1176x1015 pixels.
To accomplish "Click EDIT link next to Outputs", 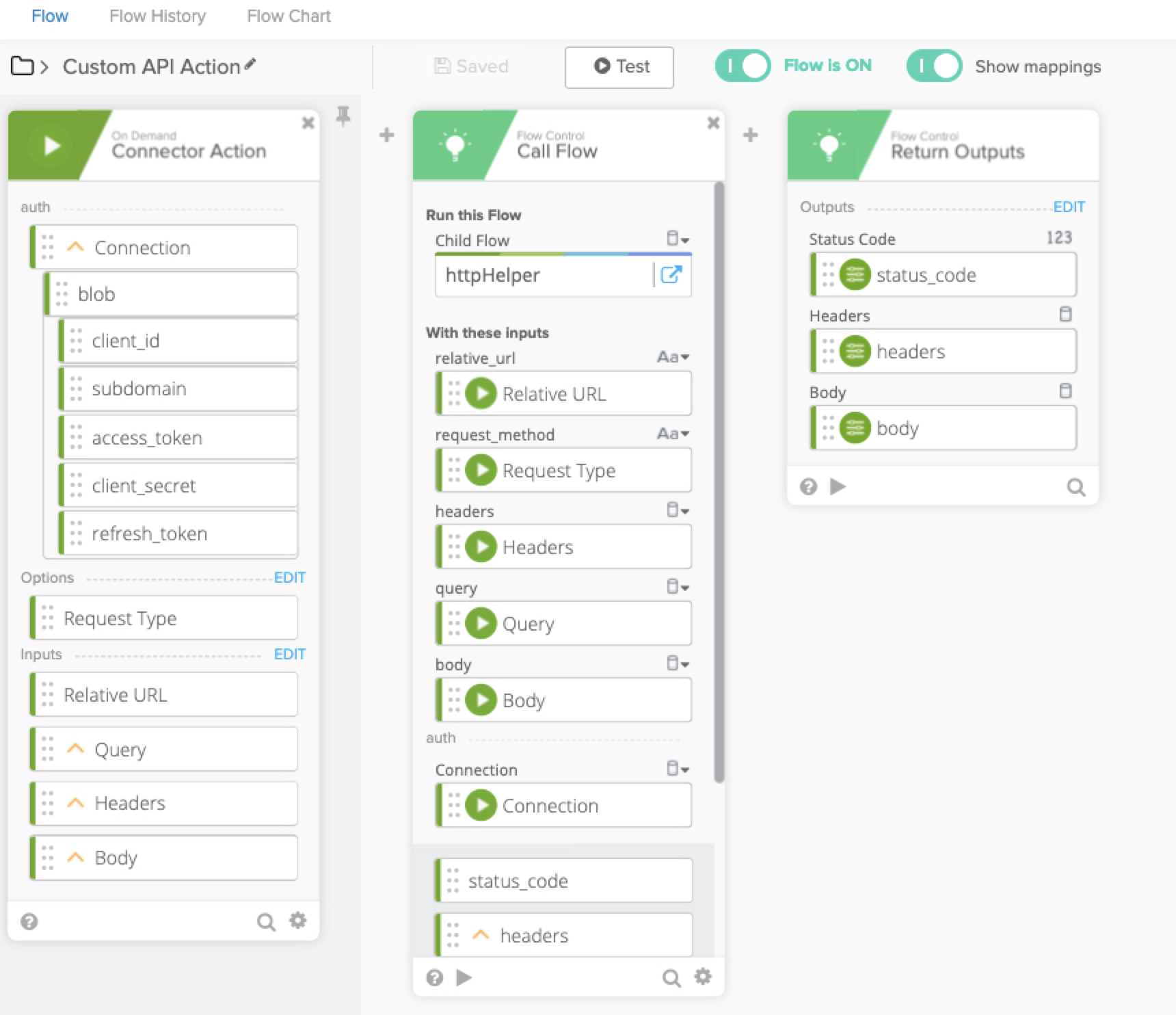I will [1069, 207].
